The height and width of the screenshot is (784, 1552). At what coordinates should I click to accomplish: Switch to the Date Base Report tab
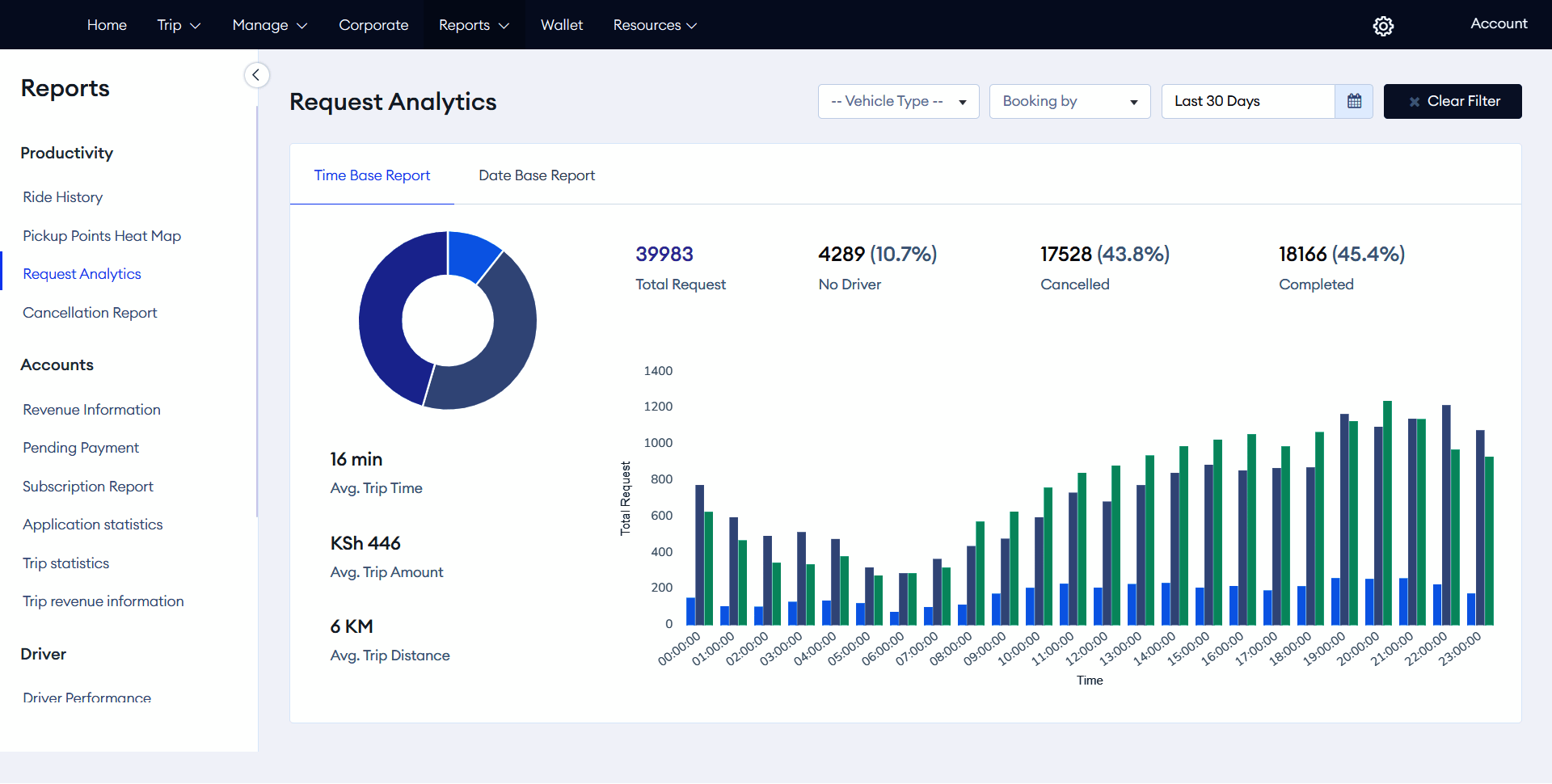click(x=536, y=175)
